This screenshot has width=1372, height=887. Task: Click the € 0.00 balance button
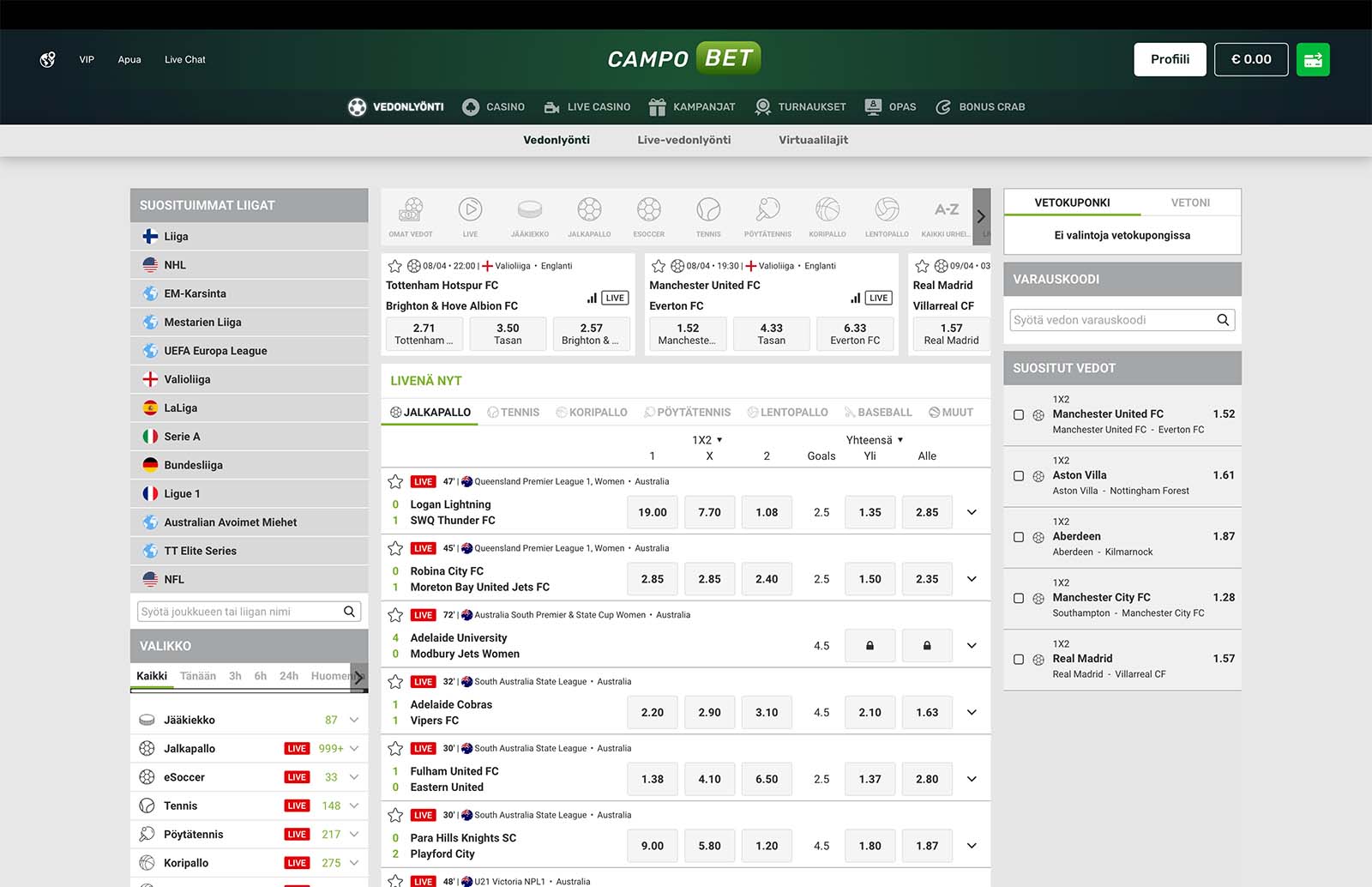pyautogui.click(x=1251, y=59)
